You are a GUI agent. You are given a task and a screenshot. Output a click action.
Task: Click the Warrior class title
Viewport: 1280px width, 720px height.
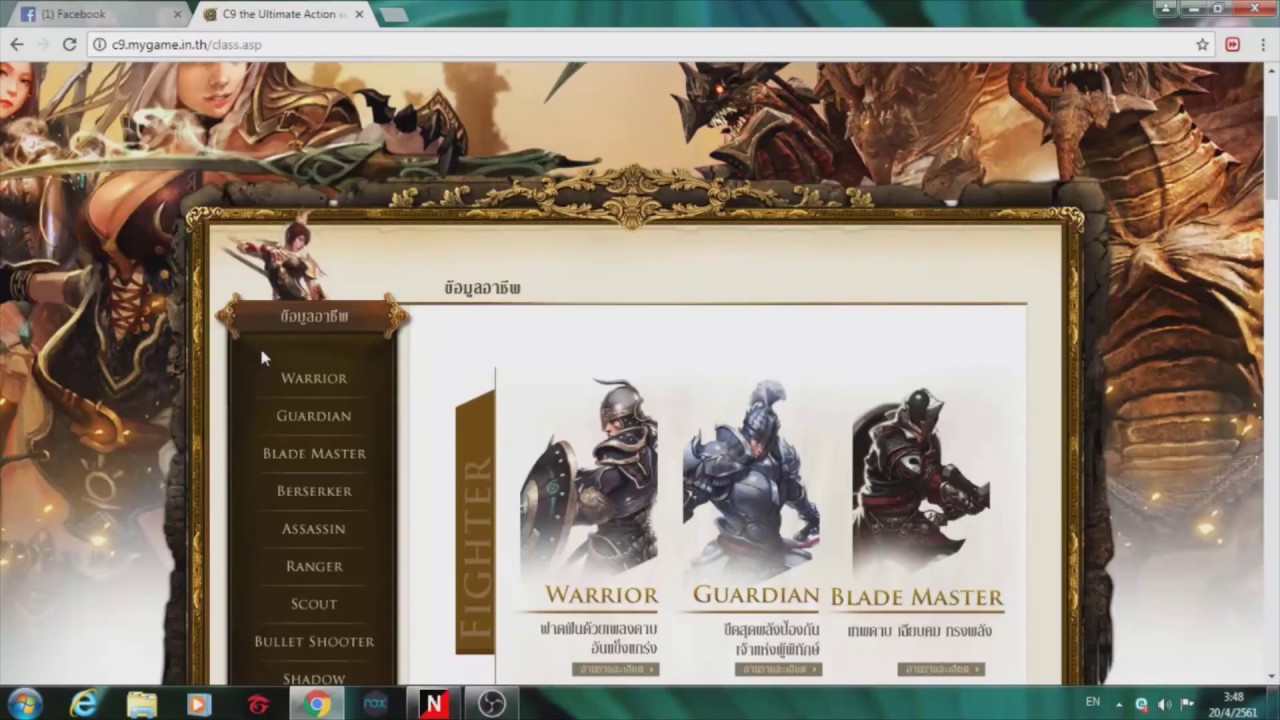coord(601,594)
